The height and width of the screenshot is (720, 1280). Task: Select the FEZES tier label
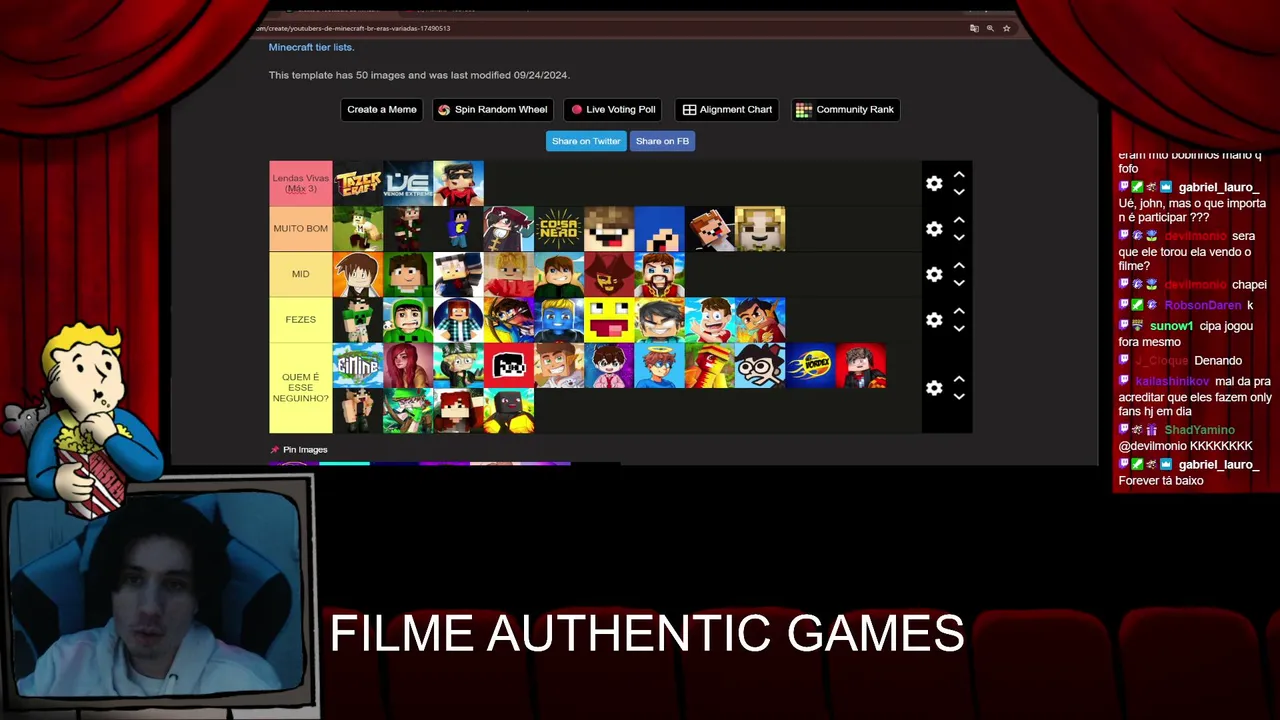pyautogui.click(x=300, y=320)
